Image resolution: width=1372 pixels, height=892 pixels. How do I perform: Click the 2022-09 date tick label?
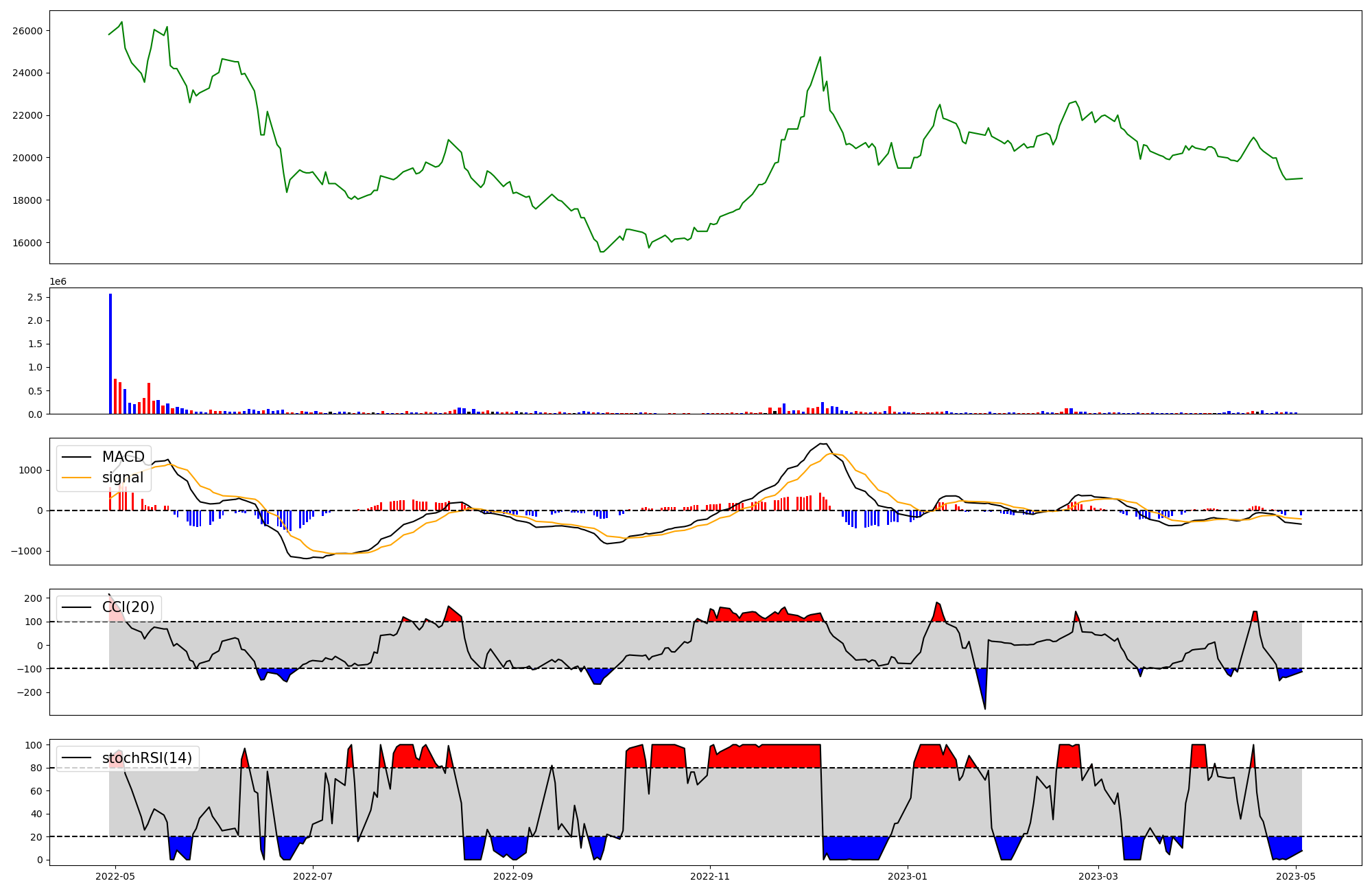pos(513,876)
